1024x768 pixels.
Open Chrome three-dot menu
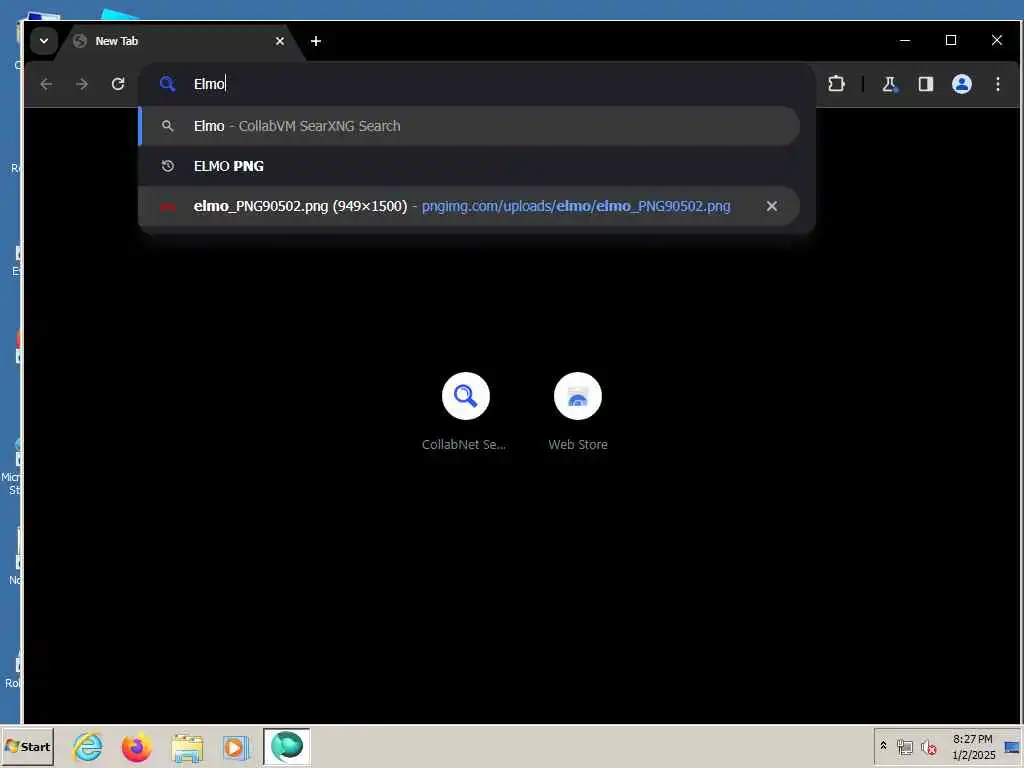click(x=998, y=84)
